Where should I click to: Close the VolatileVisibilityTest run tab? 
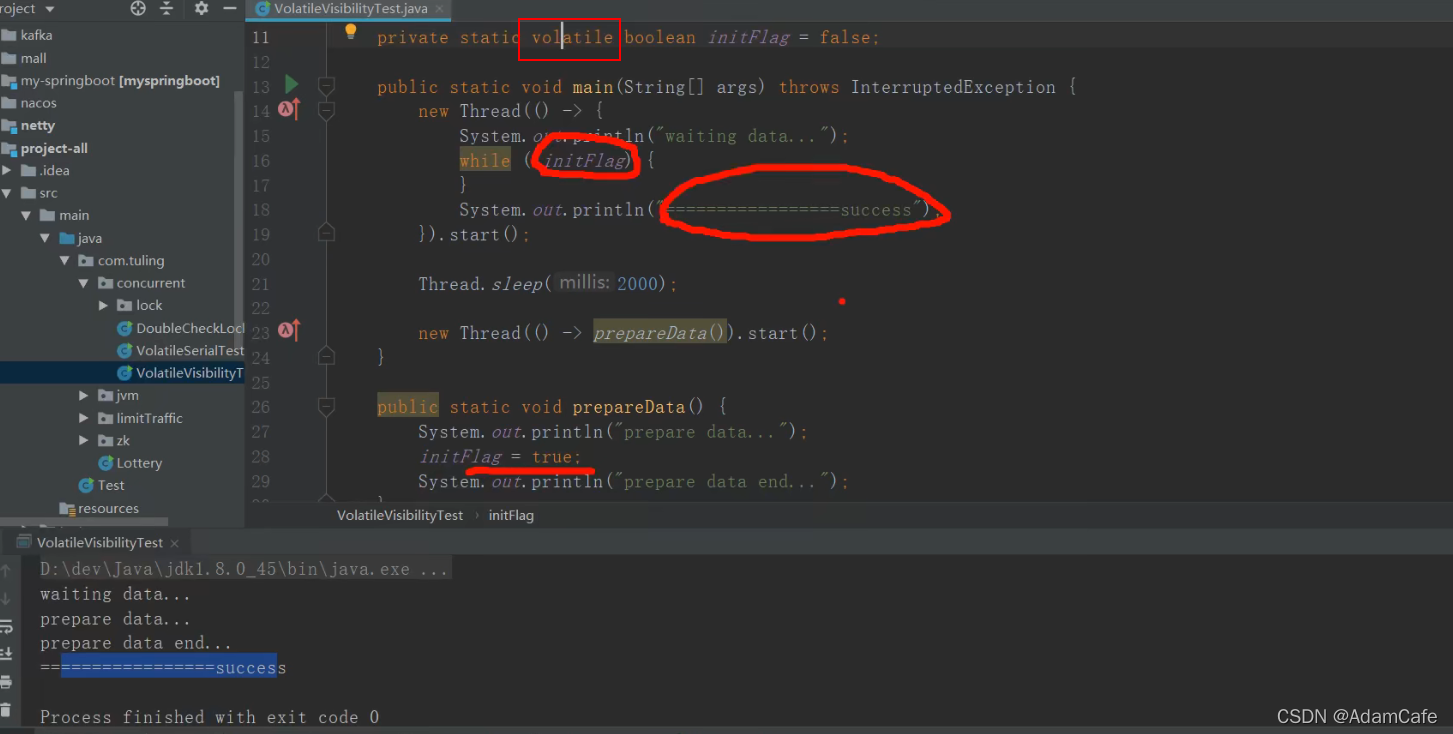175,543
